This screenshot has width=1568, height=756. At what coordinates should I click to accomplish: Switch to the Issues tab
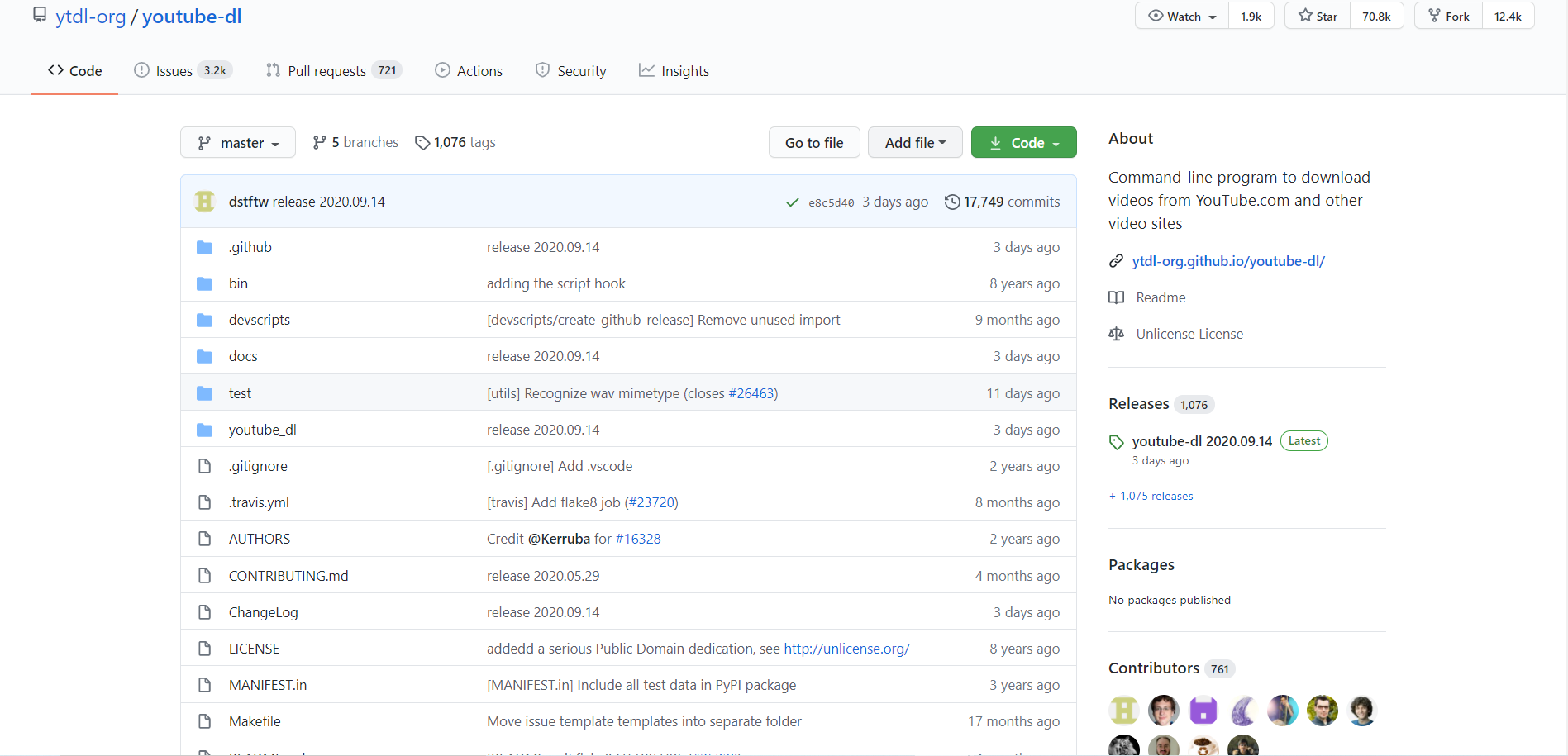coord(183,71)
